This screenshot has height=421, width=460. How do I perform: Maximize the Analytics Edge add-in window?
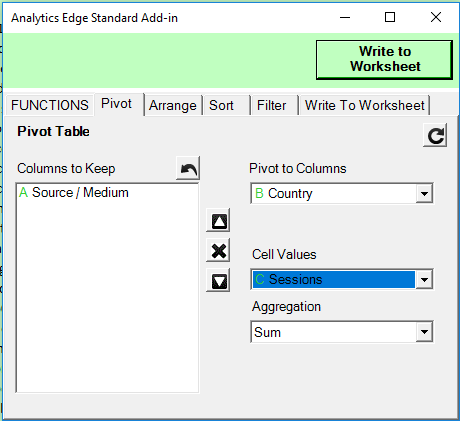390,17
